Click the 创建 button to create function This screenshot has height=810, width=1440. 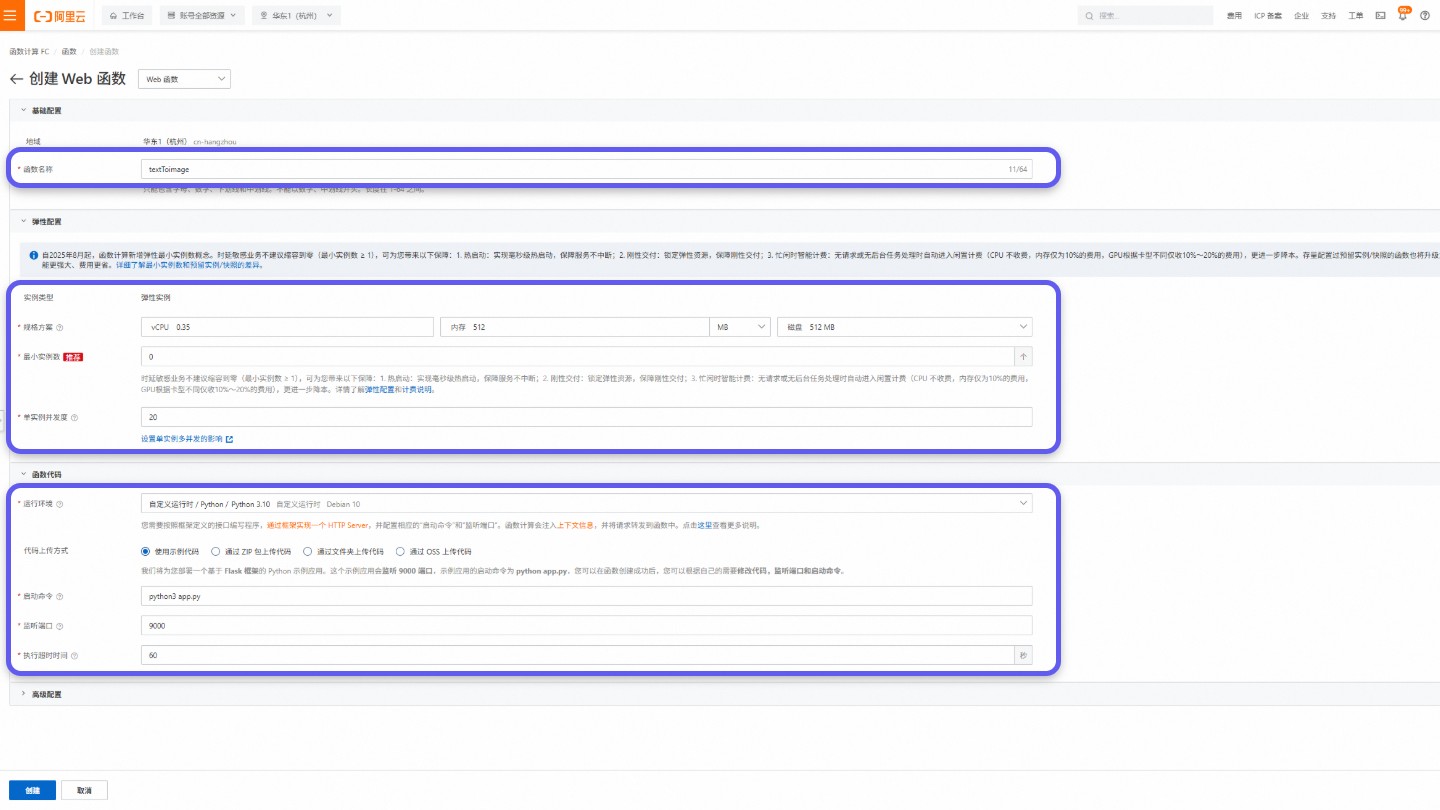[x=32, y=789]
